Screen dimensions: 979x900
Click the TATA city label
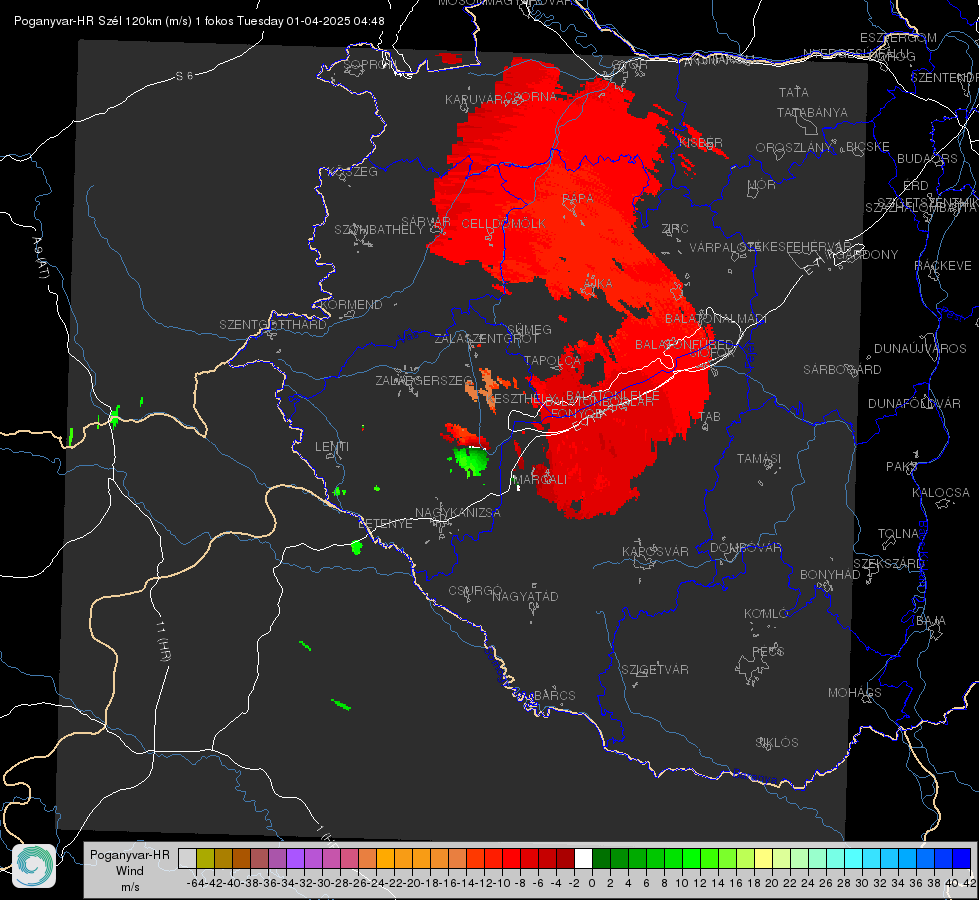(794, 92)
